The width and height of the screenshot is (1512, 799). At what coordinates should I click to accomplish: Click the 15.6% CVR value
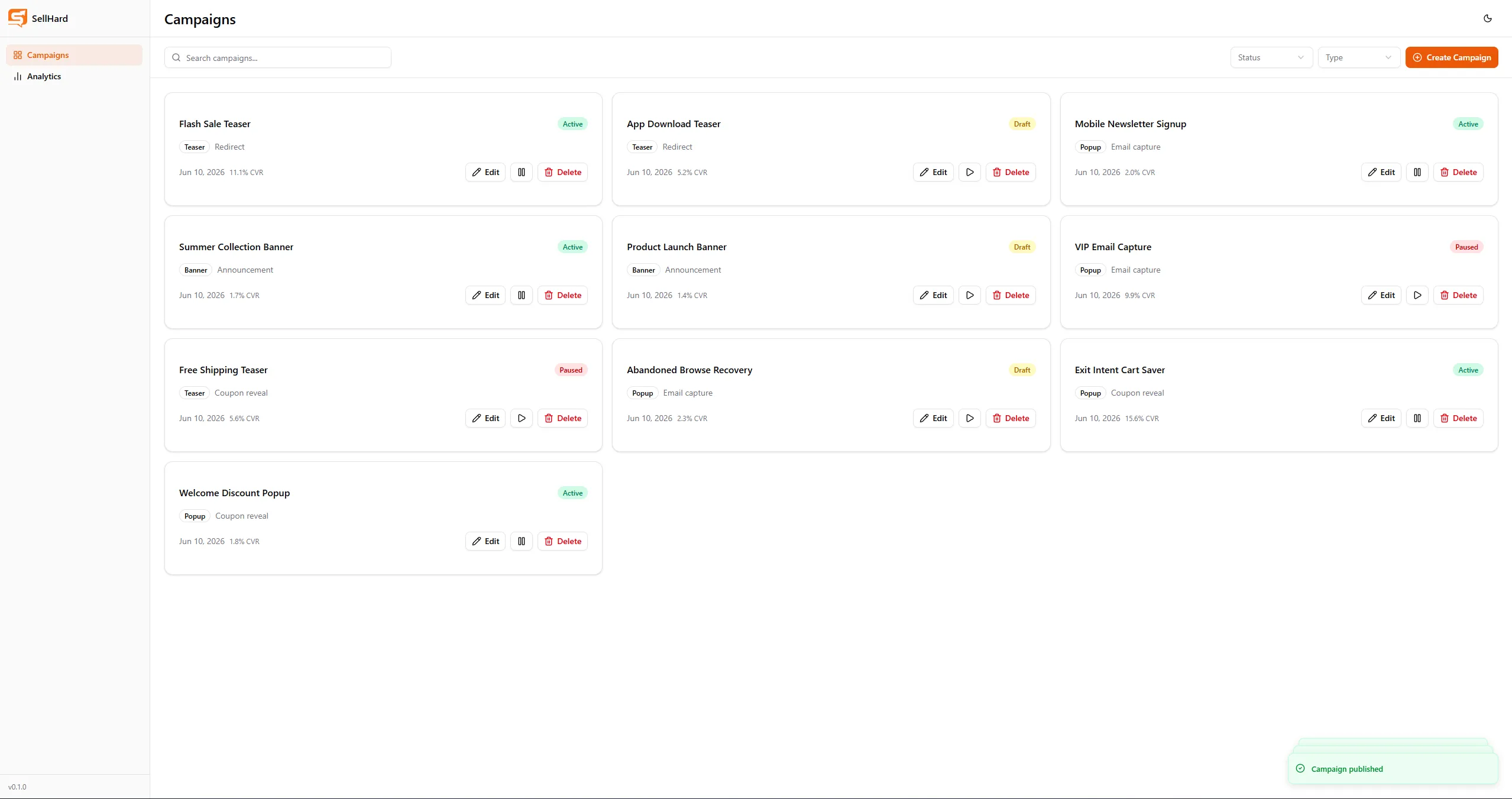click(1142, 418)
